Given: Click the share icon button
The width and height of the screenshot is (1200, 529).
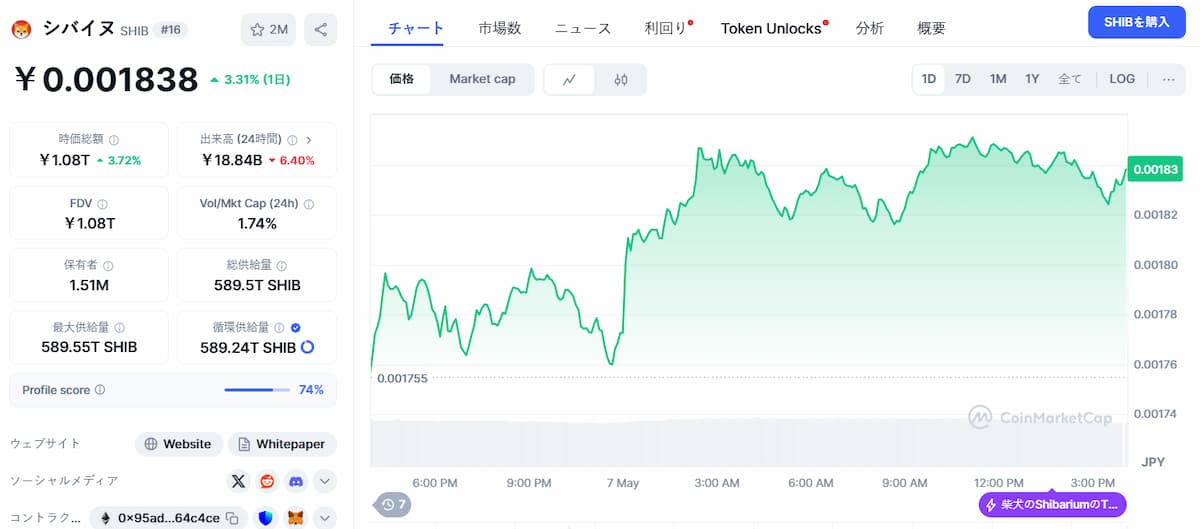Looking at the screenshot, I should click(x=320, y=30).
